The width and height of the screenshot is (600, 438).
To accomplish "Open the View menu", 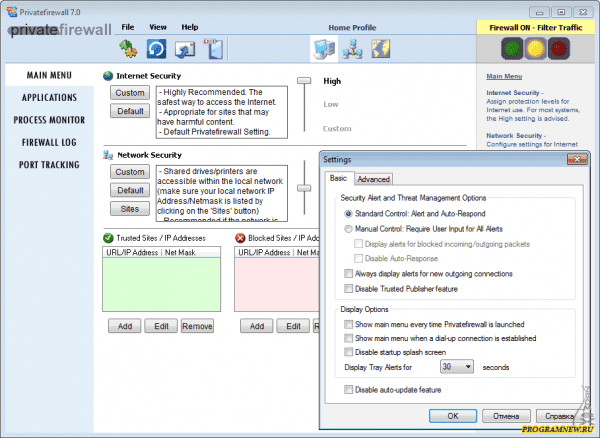I will 158,27.
